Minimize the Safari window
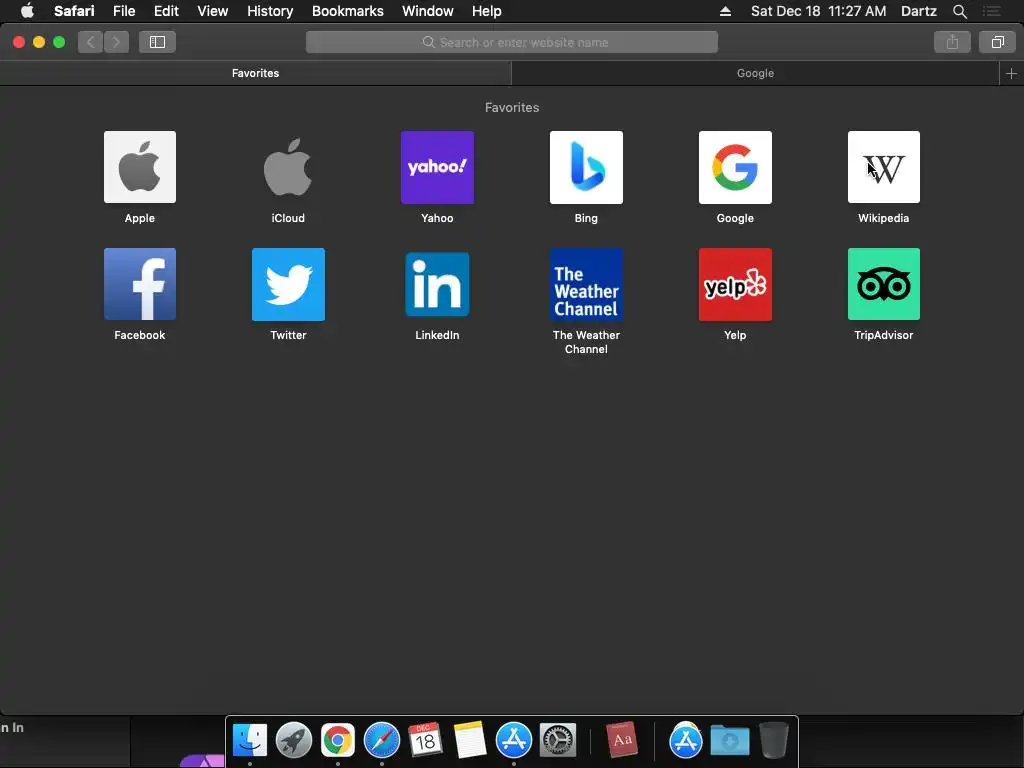The height and width of the screenshot is (768, 1024). coord(39,42)
